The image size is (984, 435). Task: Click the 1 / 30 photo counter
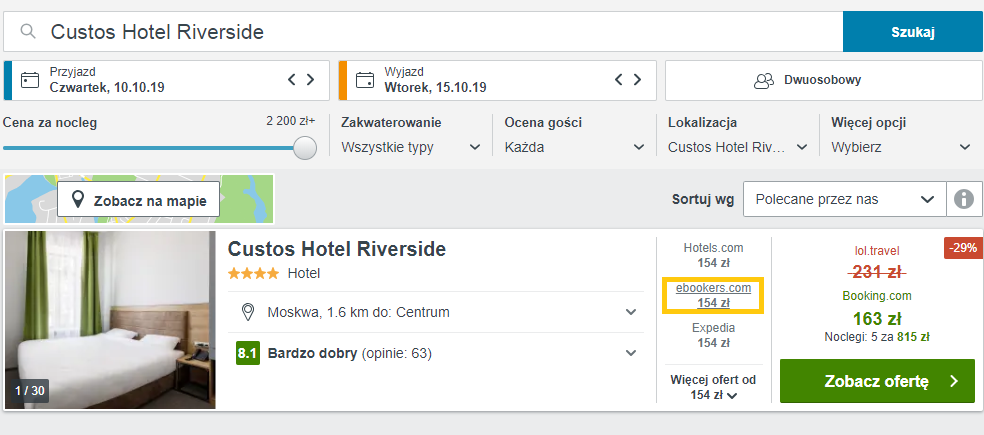pos(29,390)
